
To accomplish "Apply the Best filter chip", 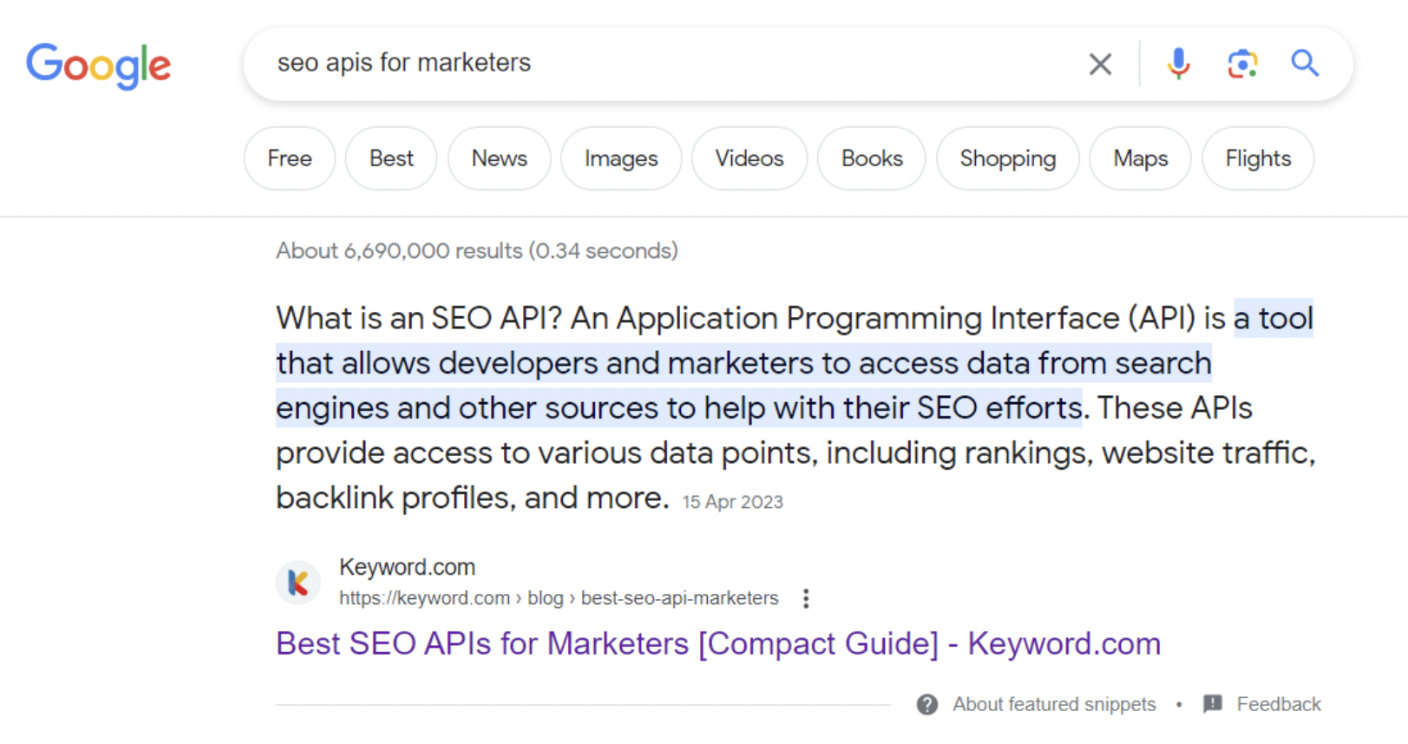I will click(390, 158).
